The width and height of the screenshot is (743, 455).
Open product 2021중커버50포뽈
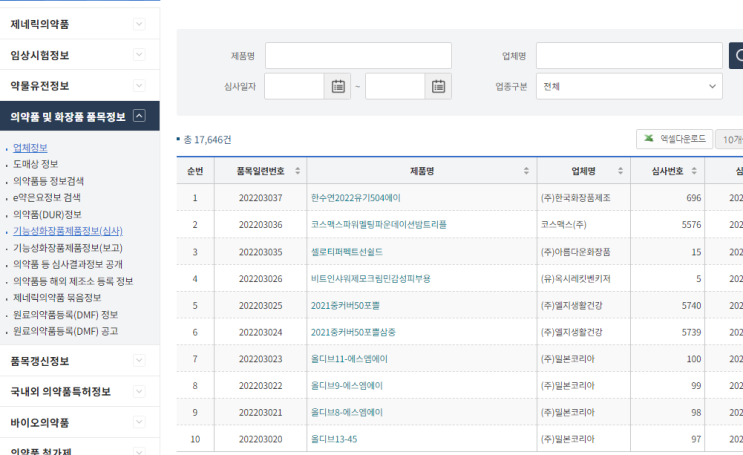click(345, 306)
